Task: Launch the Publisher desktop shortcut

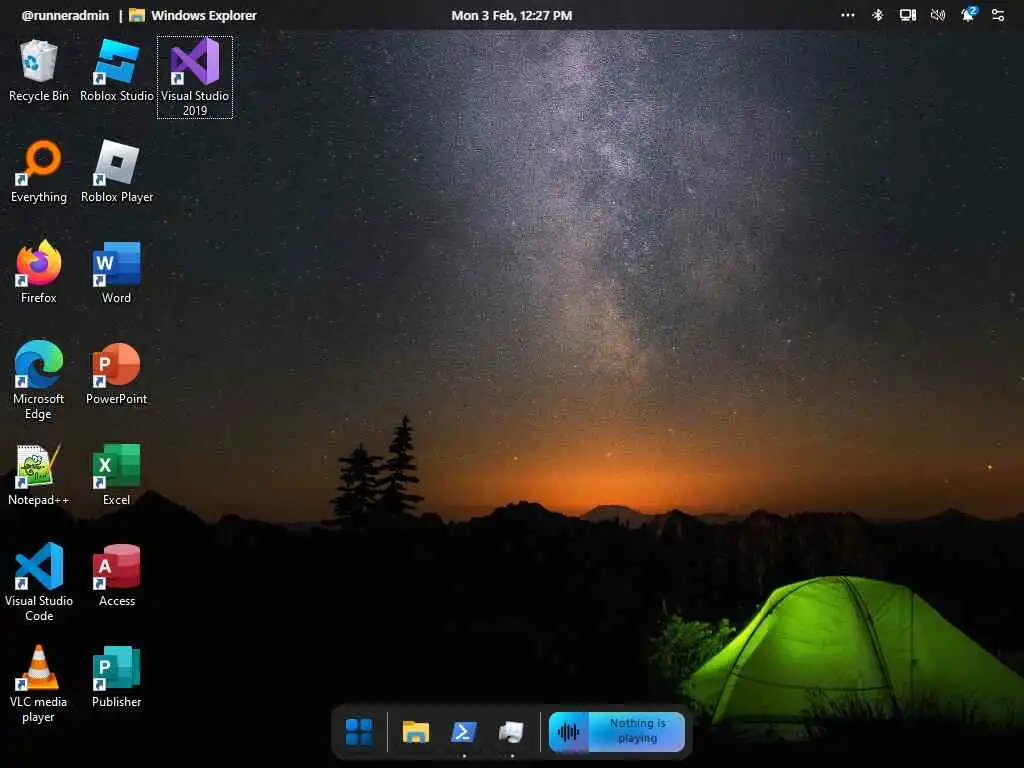Action: coord(116,677)
